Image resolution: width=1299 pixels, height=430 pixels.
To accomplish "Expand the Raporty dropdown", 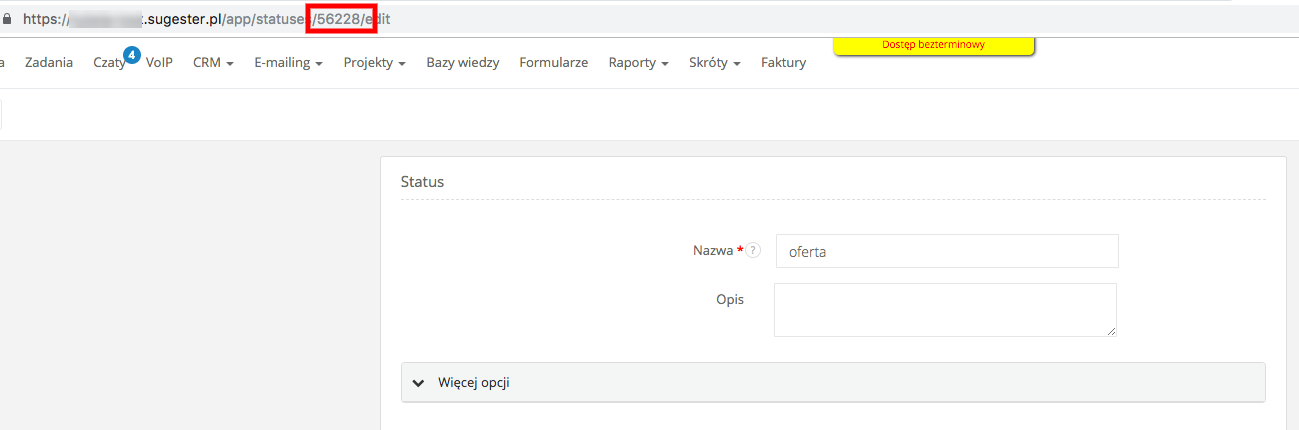I will 638,63.
